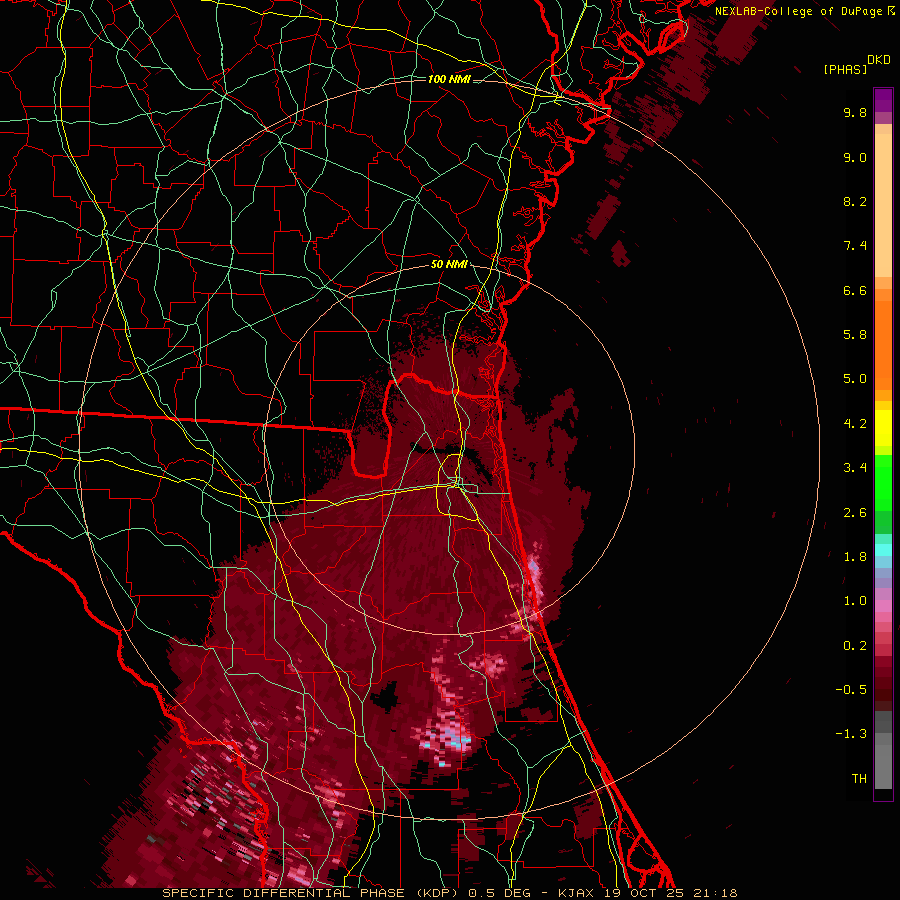Click the 21:18 timestamp in caption
The width and height of the screenshot is (900, 900).
click(x=718, y=893)
